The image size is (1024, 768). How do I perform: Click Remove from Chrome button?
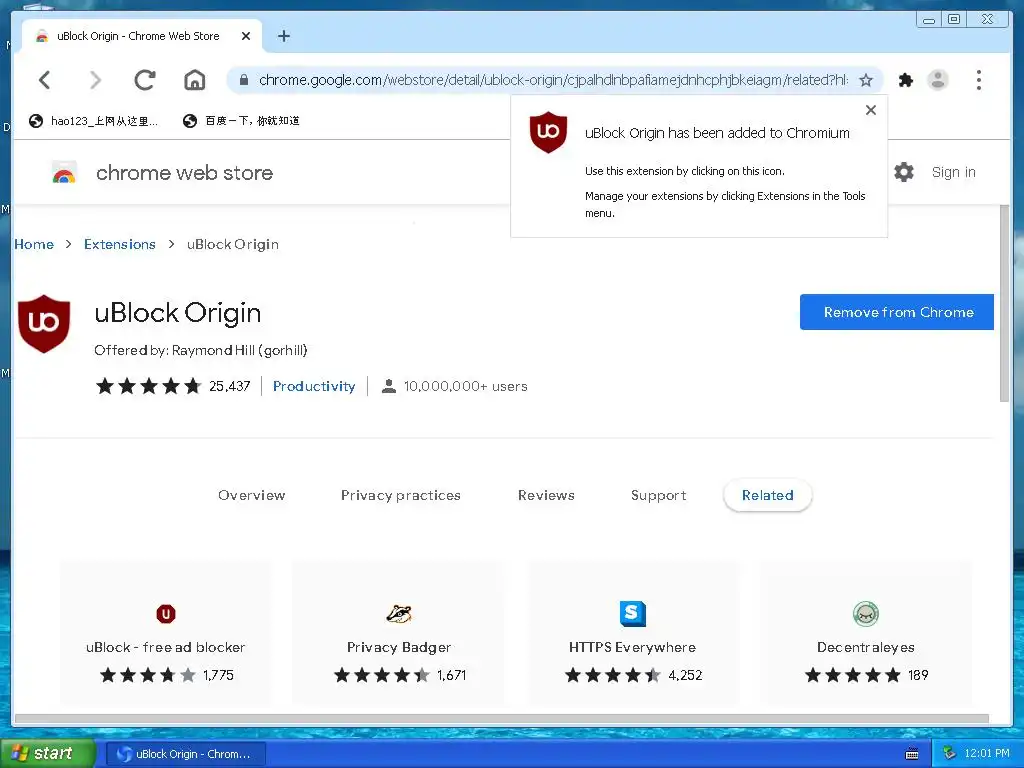tap(897, 312)
